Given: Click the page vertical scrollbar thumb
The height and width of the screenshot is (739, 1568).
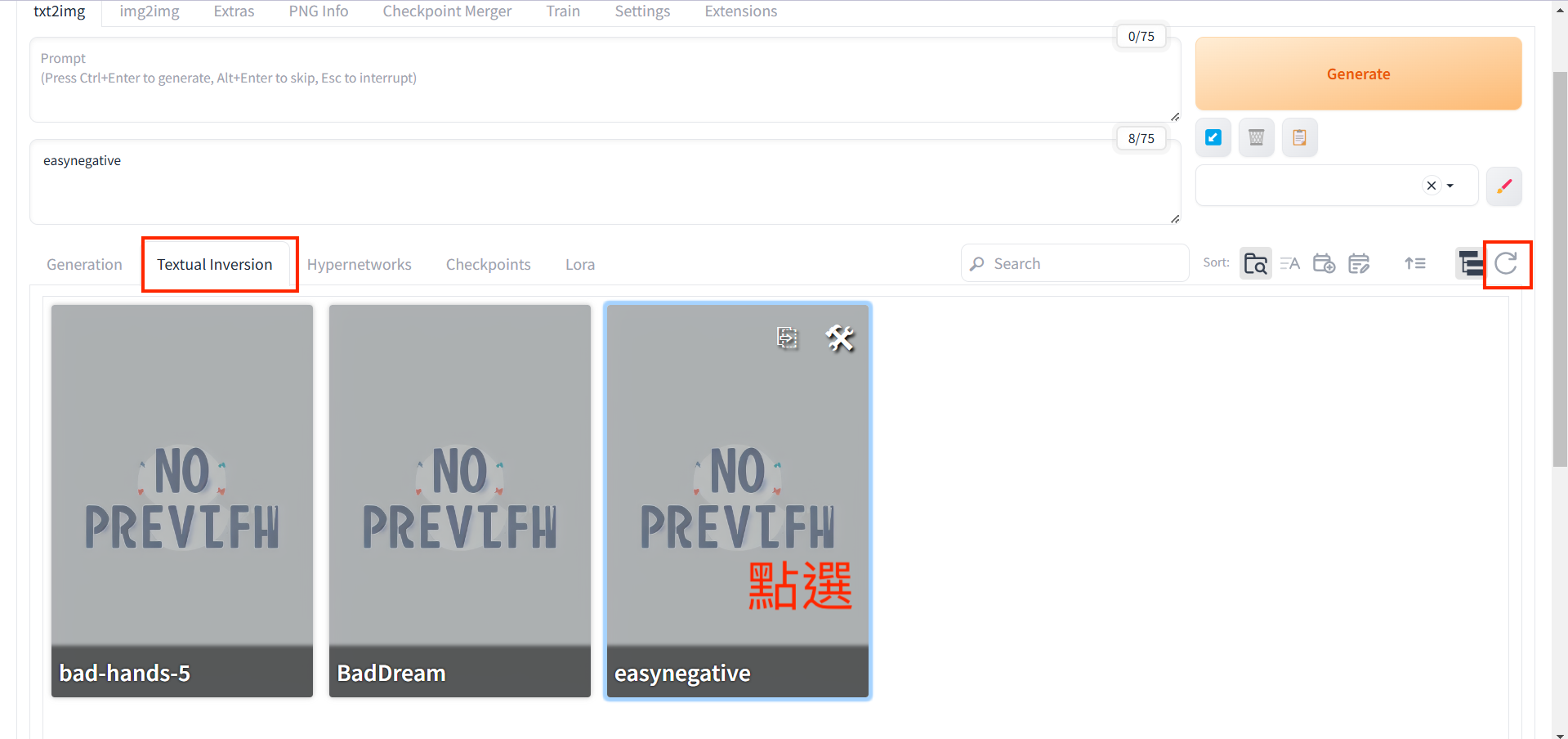Looking at the screenshot, I should point(1560,269).
